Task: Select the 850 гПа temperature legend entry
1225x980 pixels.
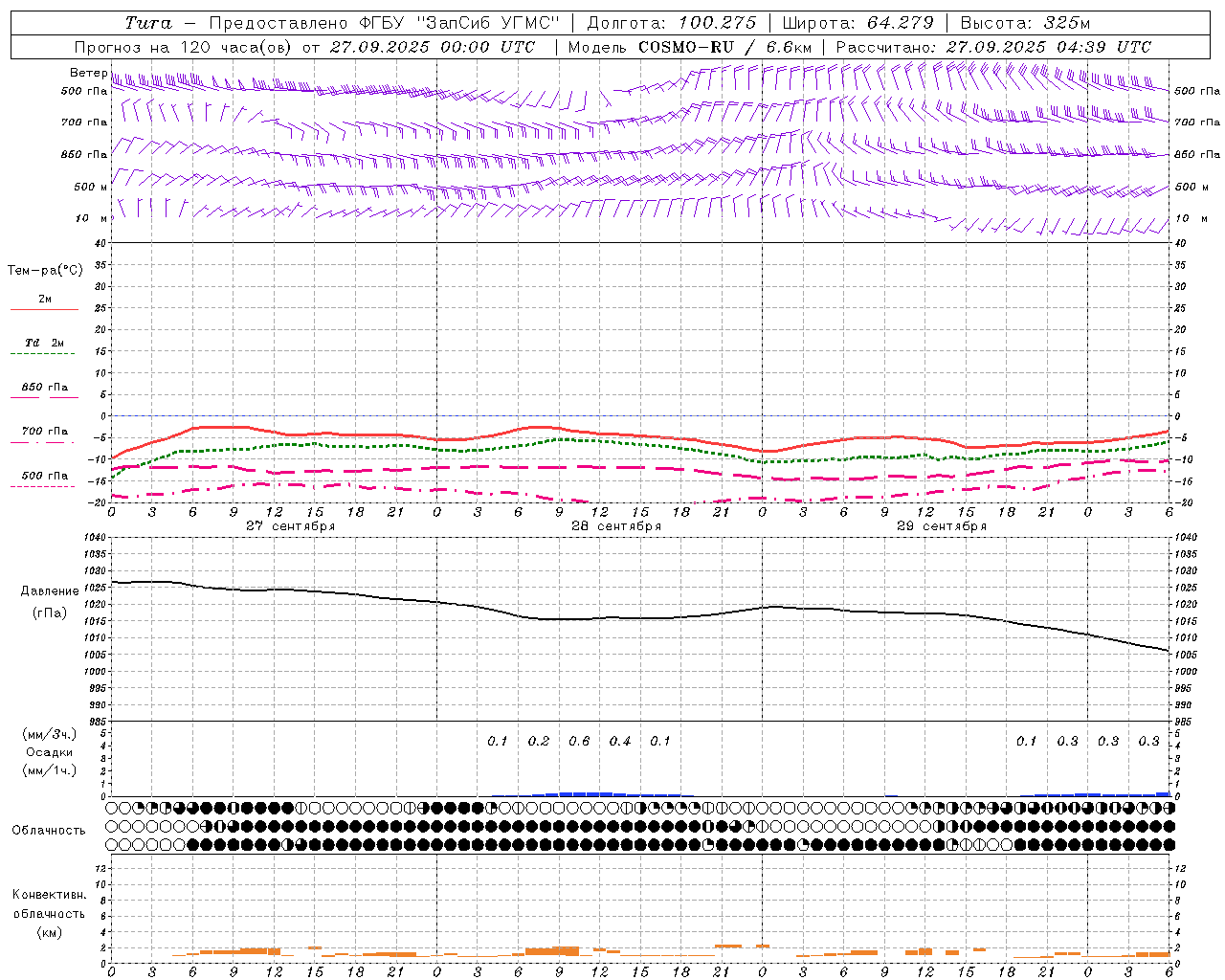Action: [x=44, y=388]
